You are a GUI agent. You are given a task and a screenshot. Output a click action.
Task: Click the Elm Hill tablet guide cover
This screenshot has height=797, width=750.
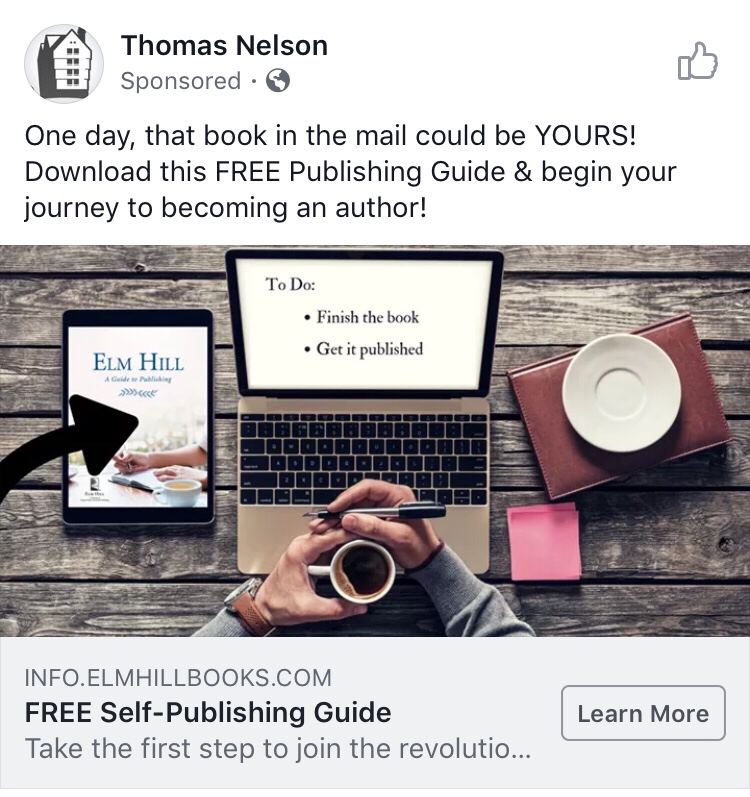138,417
